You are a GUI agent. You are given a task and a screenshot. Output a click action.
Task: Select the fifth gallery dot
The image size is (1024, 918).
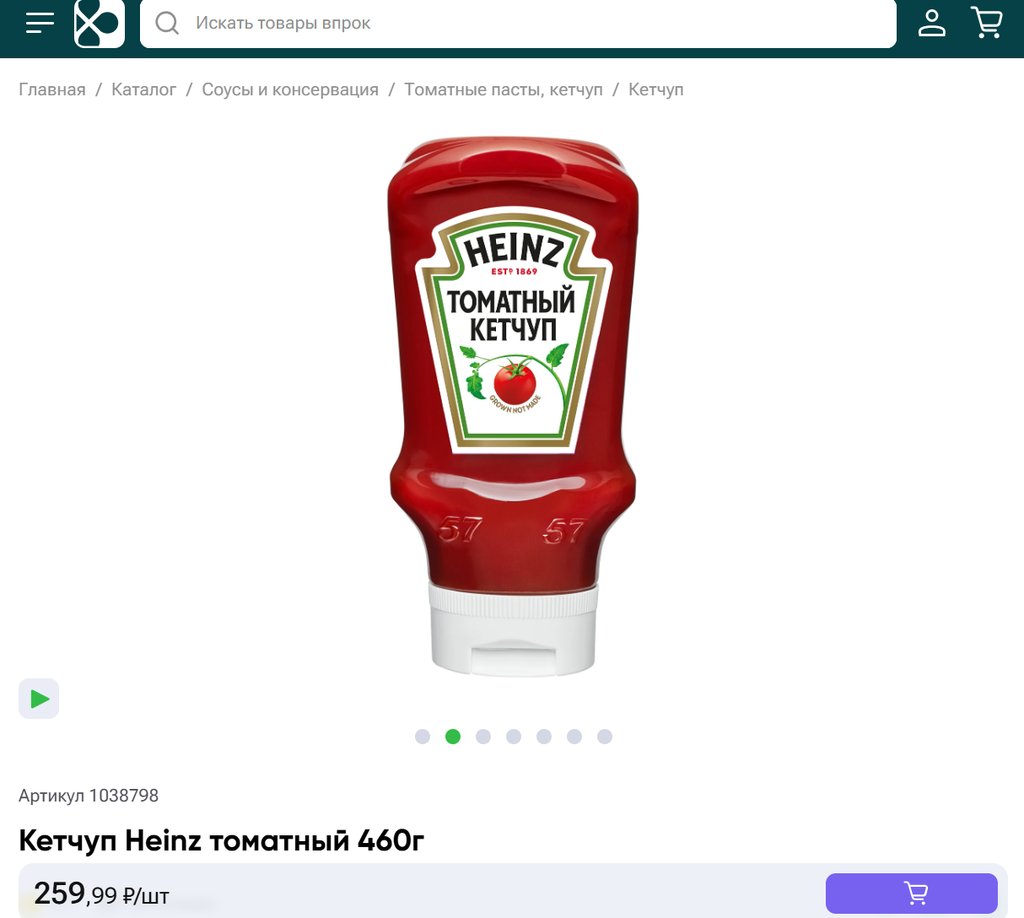(x=544, y=736)
